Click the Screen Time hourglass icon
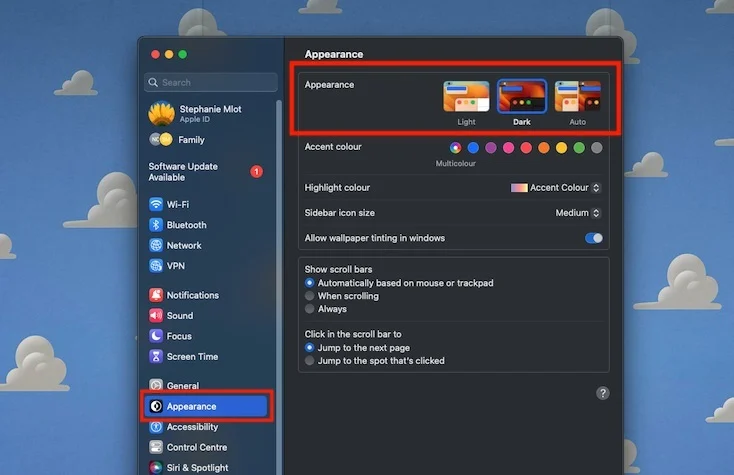 coord(156,357)
